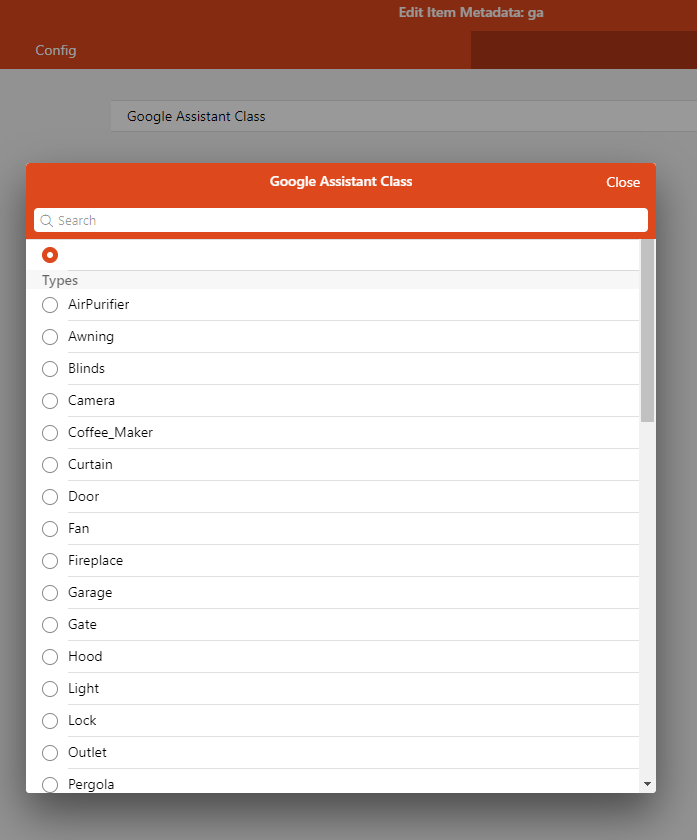697x840 pixels.
Task: Pick the Outlet class option
Action: 50,753
